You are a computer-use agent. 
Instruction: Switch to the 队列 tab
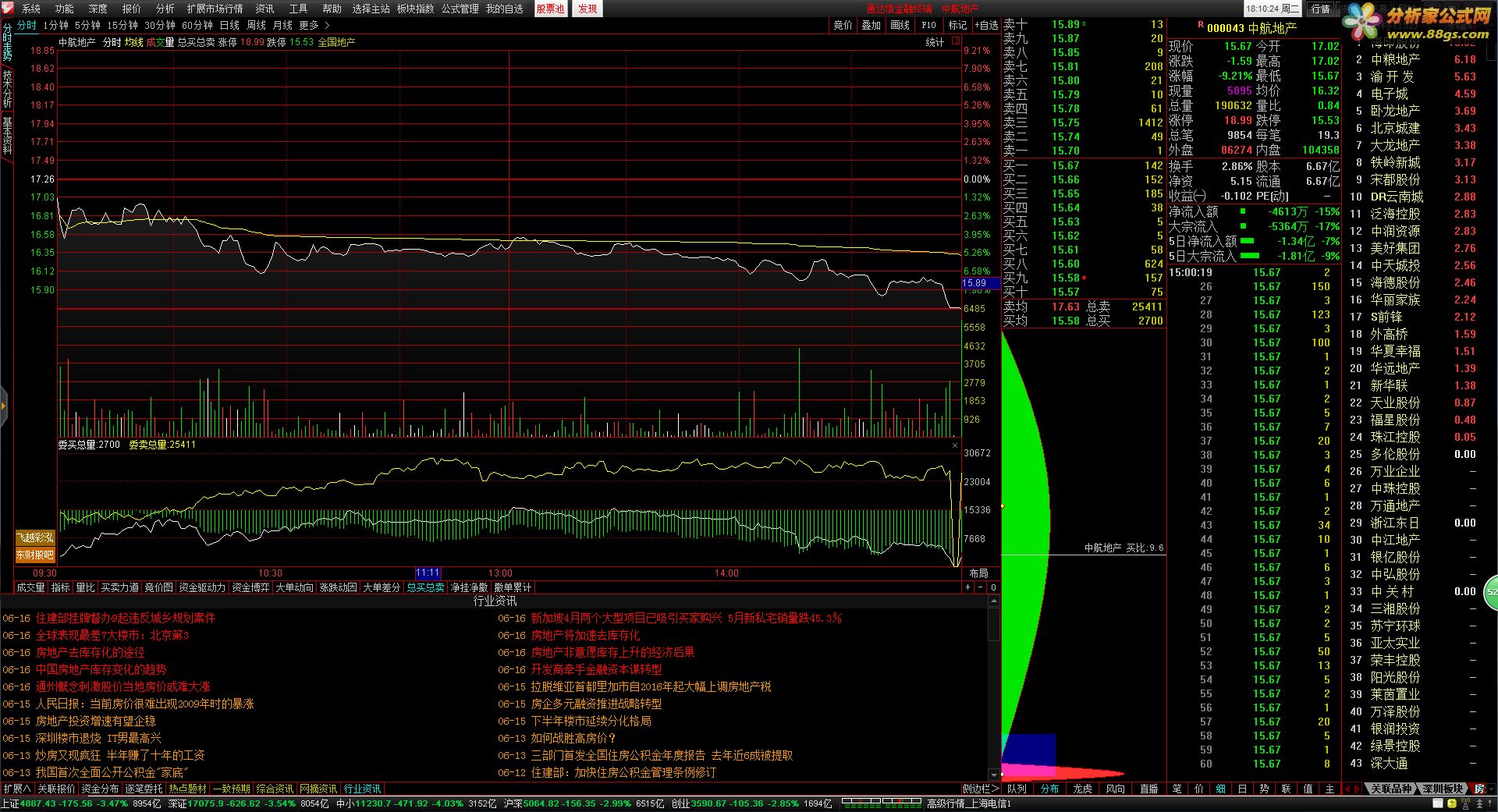click(1017, 789)
